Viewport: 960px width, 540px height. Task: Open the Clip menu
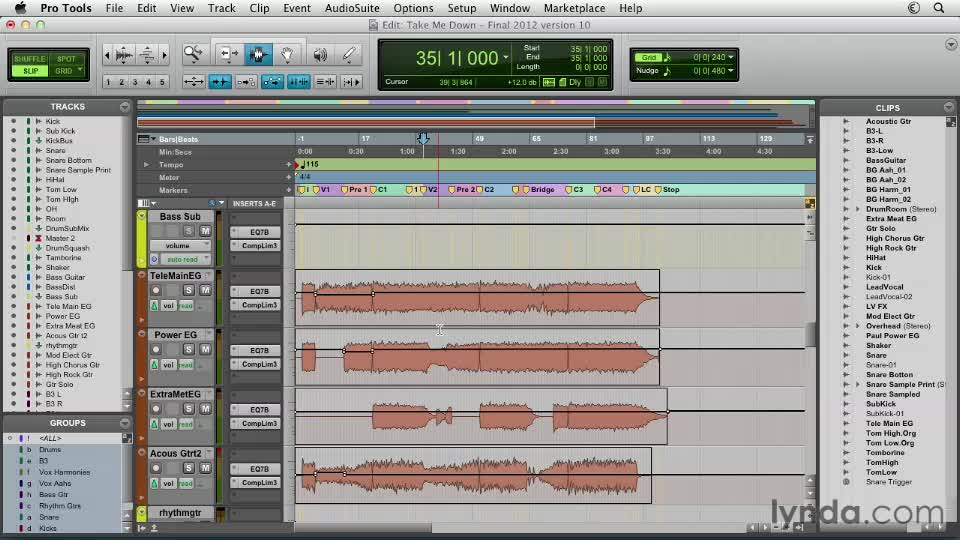(259, 8)
